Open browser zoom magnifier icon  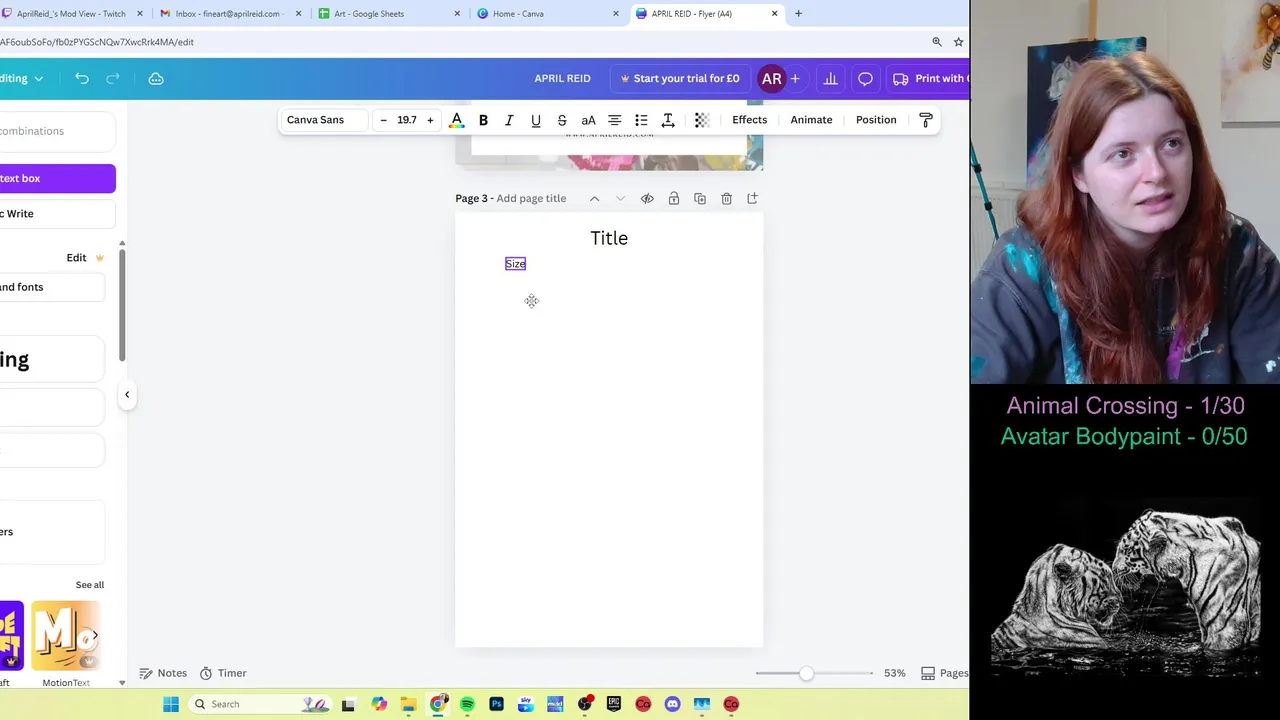click(x=937, y=42)
